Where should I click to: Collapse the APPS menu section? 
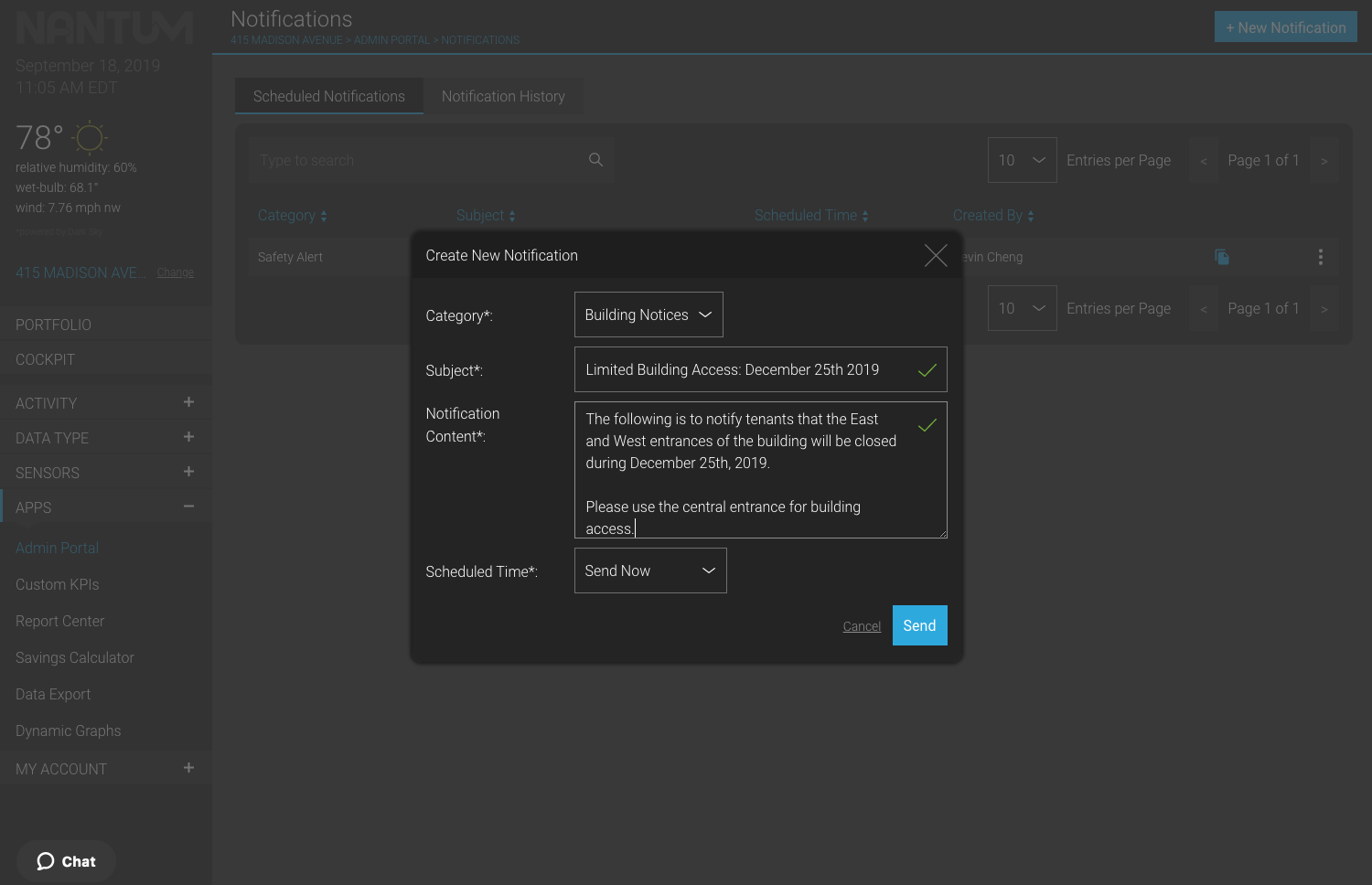(188, 506)
